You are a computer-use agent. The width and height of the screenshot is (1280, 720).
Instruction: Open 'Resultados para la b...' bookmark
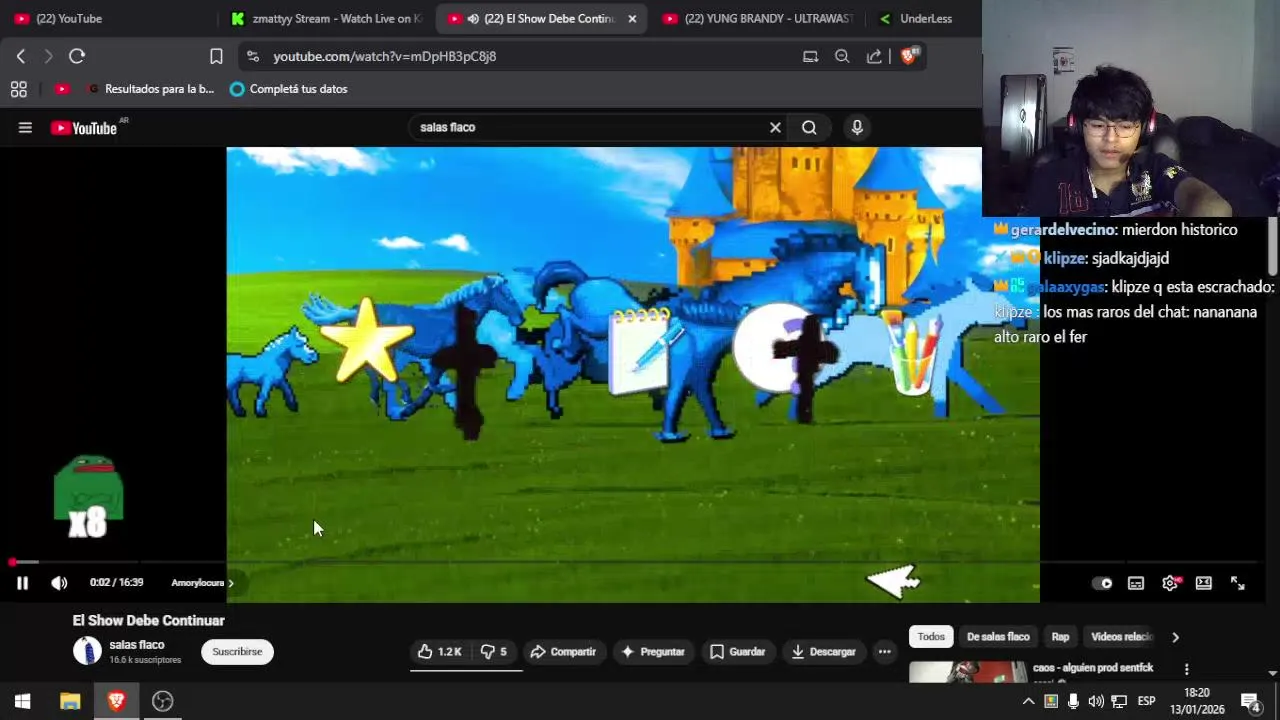coord(151,89)
